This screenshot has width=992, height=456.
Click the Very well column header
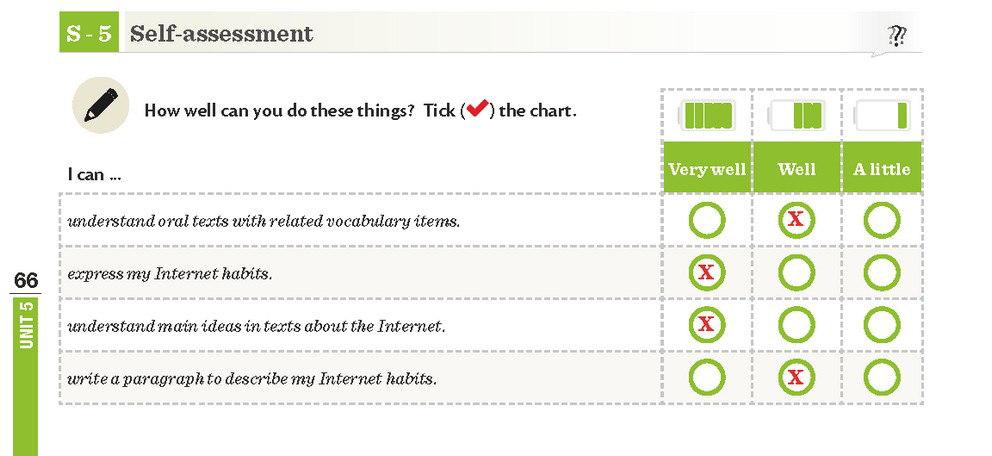tap(707, 168)
